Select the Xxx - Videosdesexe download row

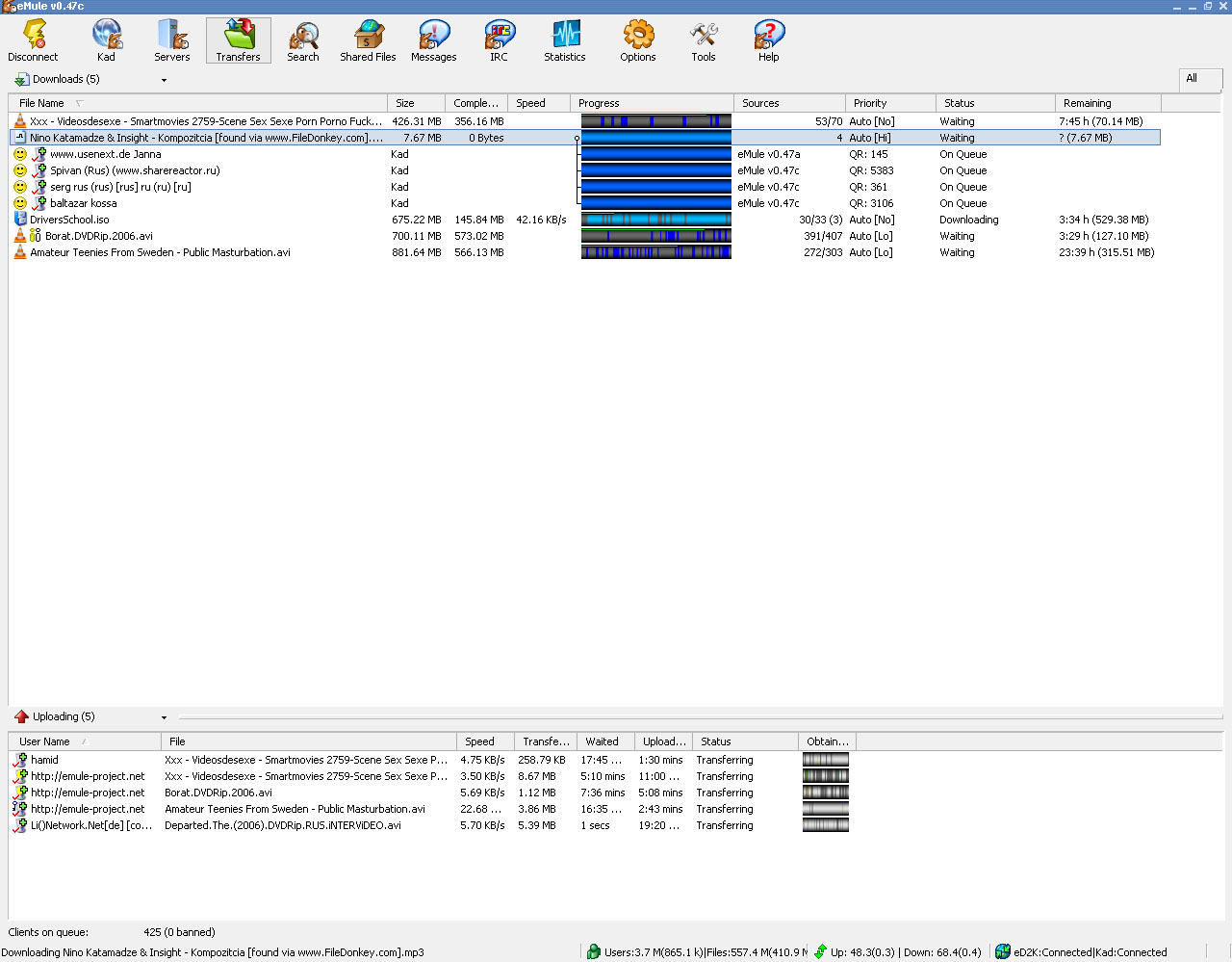coord(585,121)
